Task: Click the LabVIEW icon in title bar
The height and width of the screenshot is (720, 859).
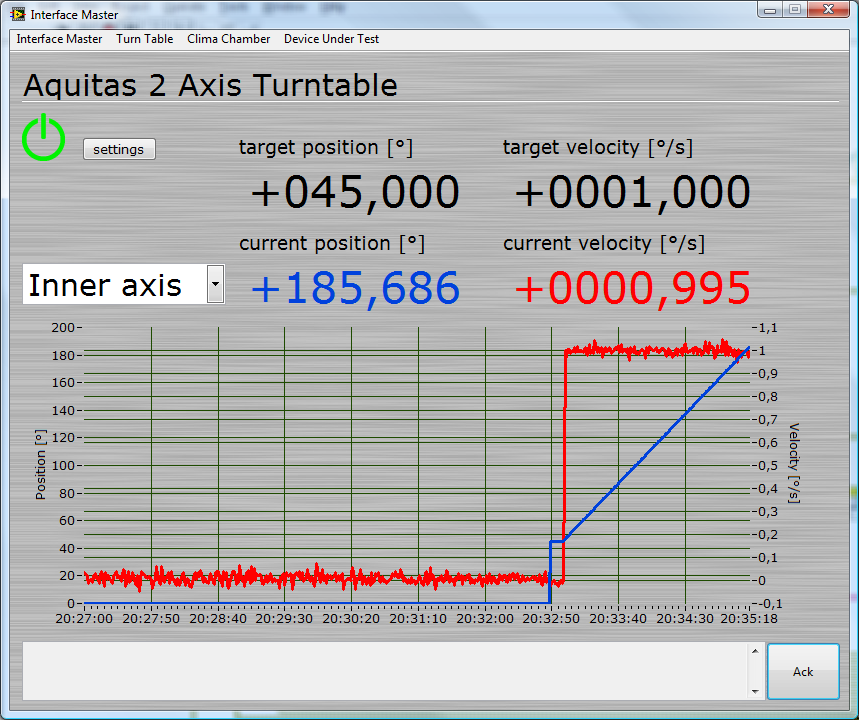Action: tap(18, 14)
